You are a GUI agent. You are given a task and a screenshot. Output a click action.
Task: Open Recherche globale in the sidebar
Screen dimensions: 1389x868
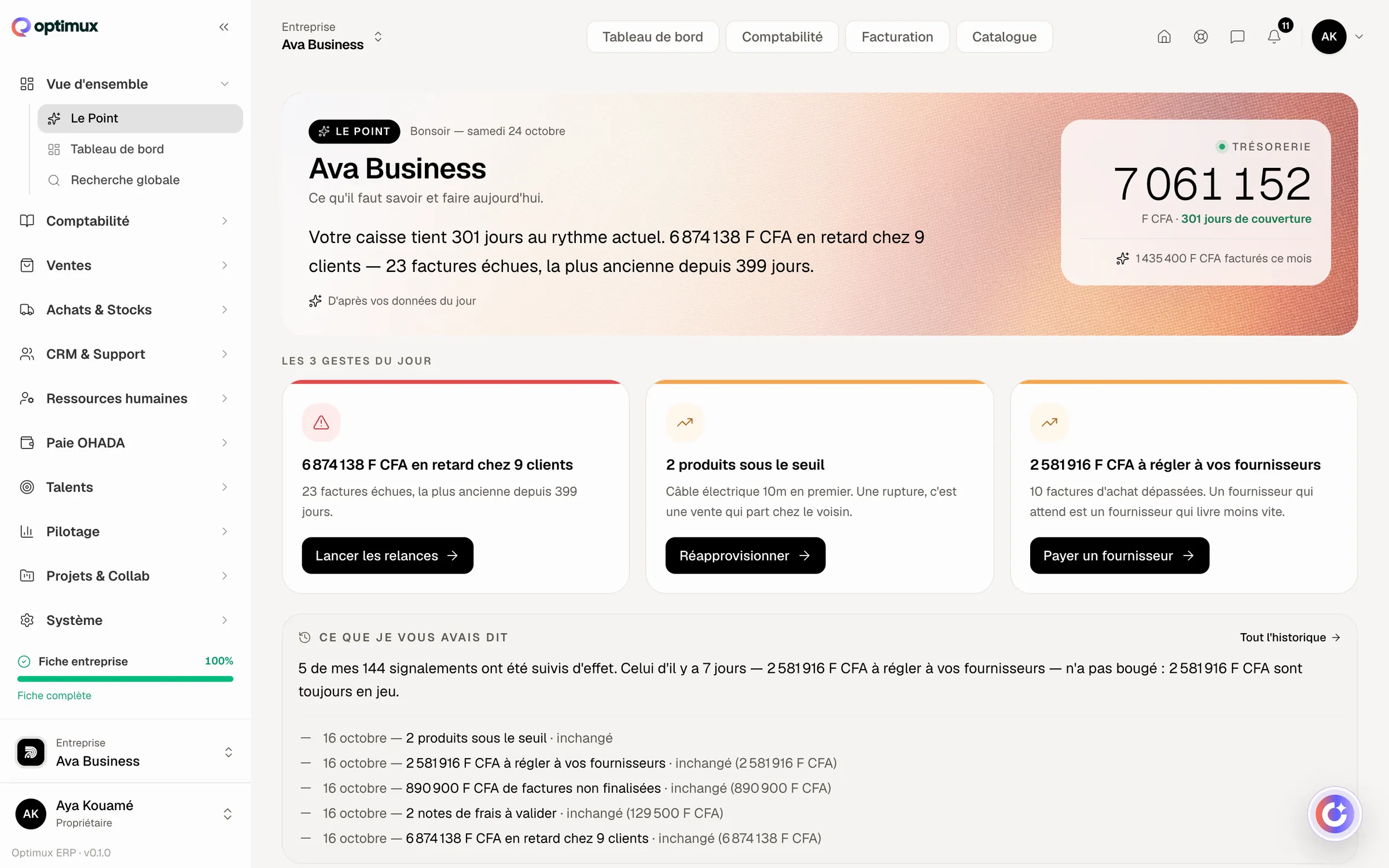(140, 180)
